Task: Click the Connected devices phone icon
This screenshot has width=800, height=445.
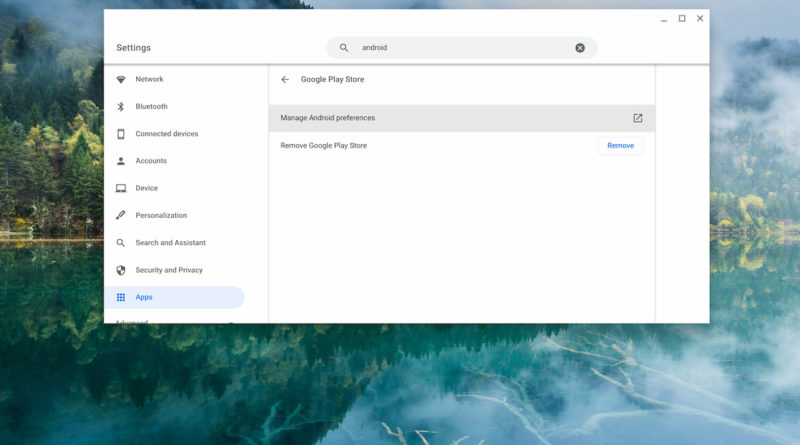Action: pos(121,134)
